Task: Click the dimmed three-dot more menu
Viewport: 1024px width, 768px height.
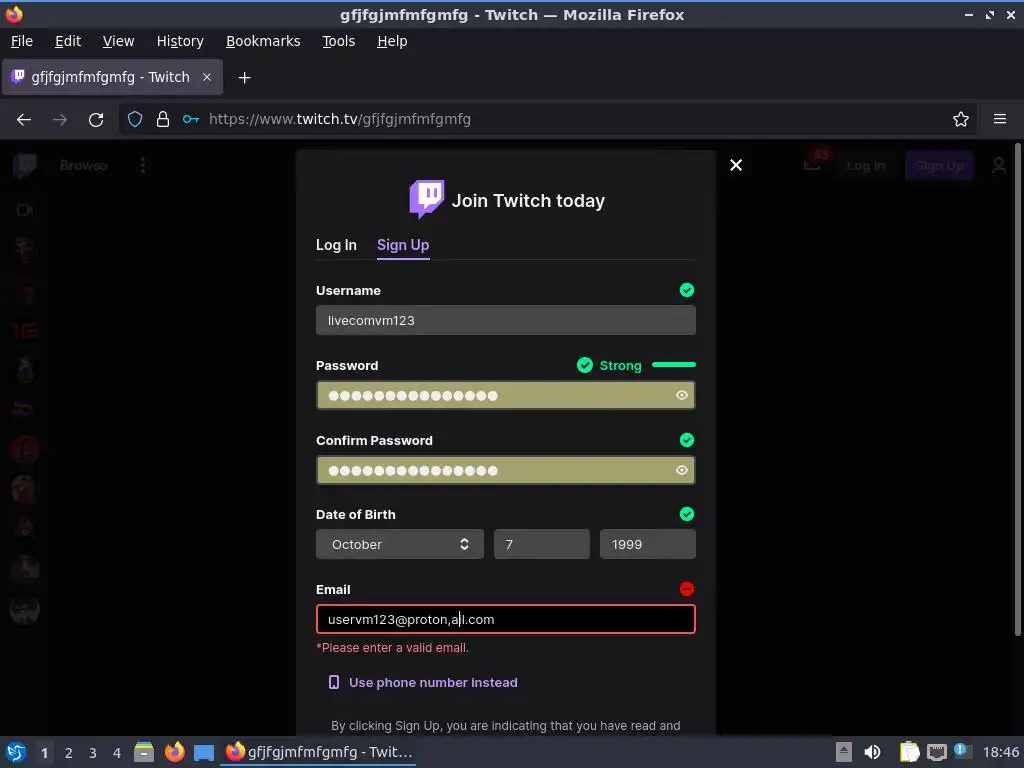Action: pyautogui.click(x=142, y=165)
